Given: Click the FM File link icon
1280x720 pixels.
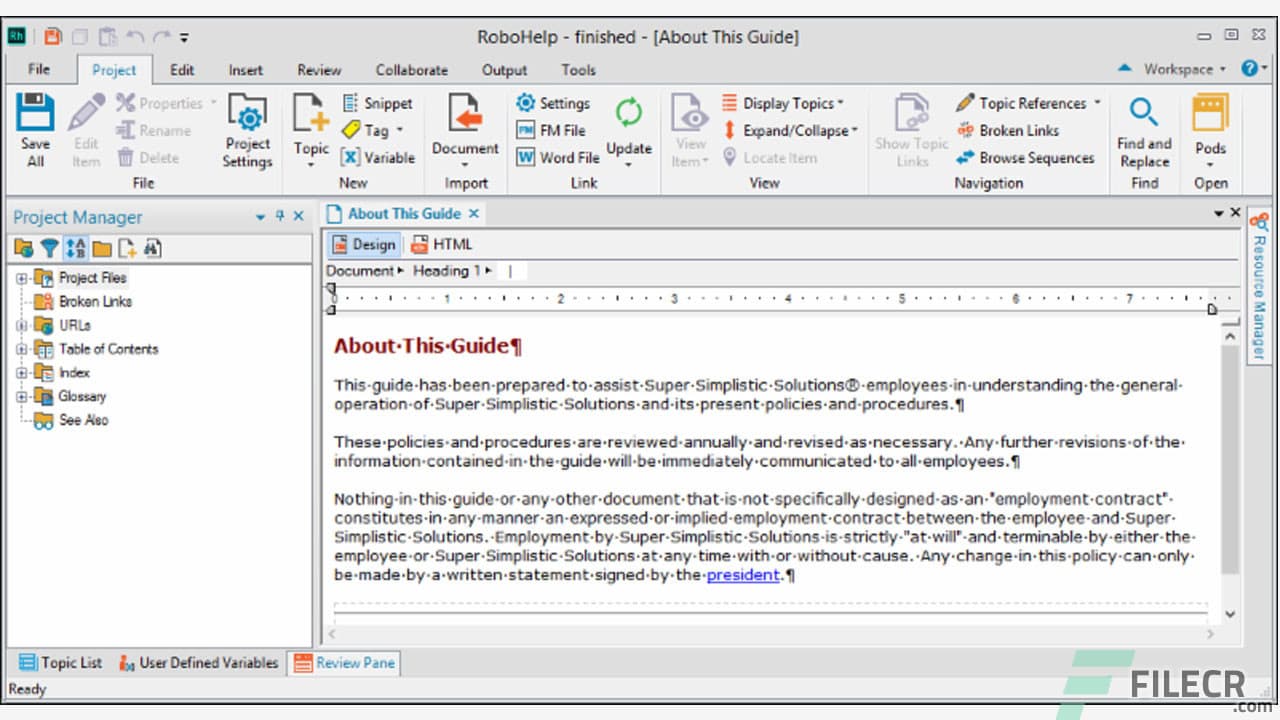Looking at the screenshot, I should tap(526, 130).
